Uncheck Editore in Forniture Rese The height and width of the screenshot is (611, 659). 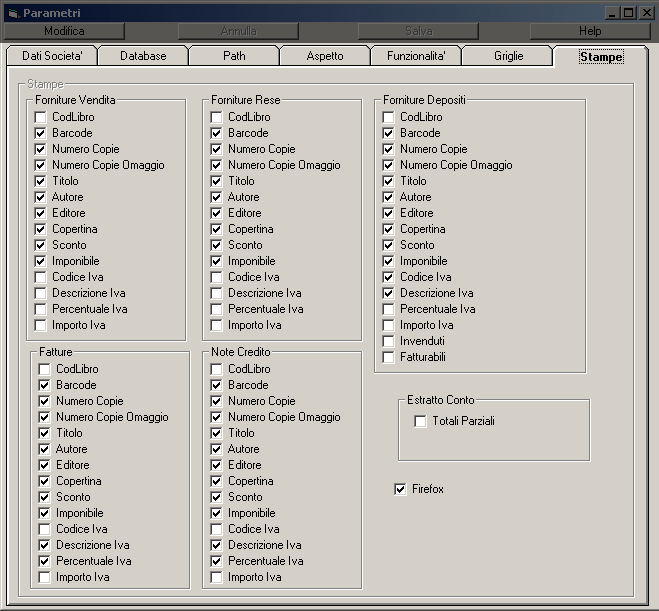coord(216,213)
